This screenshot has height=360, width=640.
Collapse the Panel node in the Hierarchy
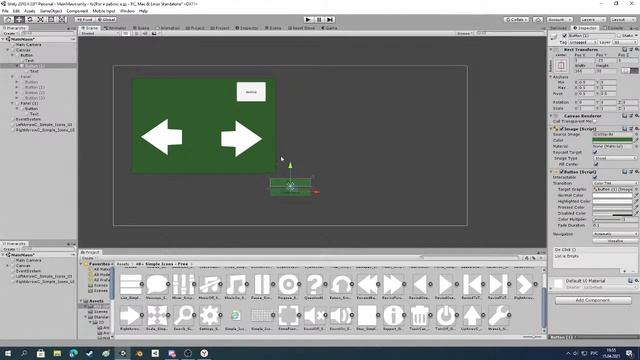pos(12,76)
